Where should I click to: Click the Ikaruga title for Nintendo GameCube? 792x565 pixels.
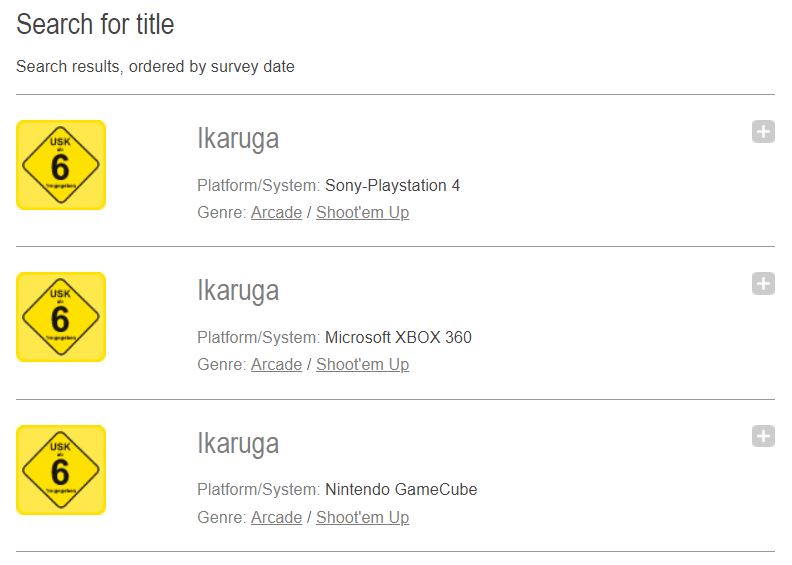pyautogui.click(x=238, y=443)
